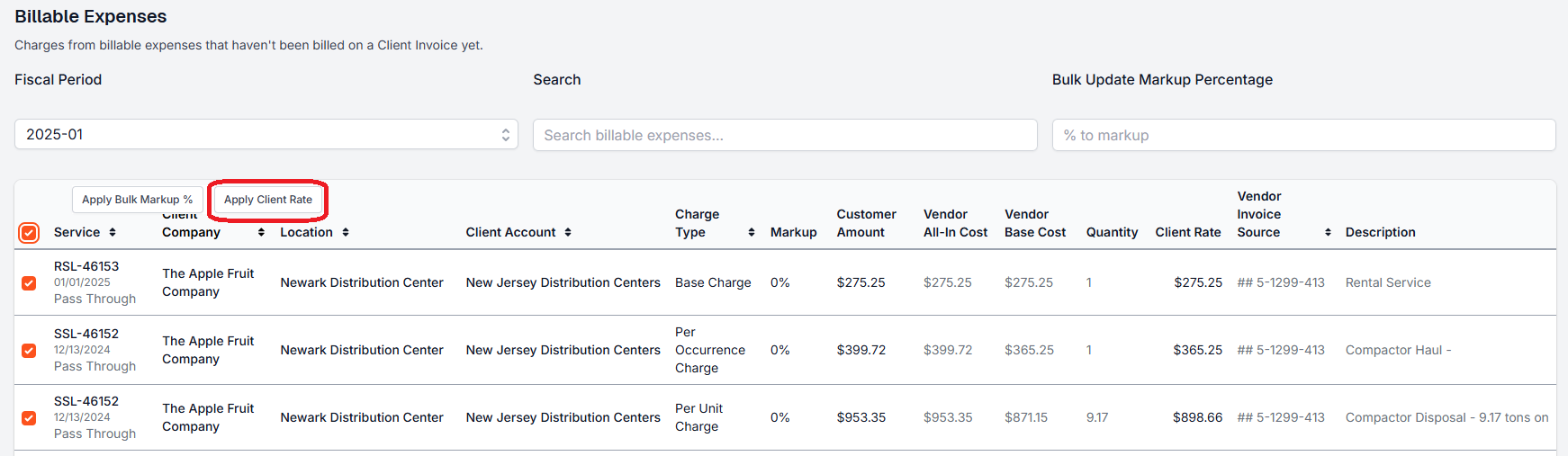Sort by Service column arrows
Viewport: 1568px width, 456px height.
[113, 232]
